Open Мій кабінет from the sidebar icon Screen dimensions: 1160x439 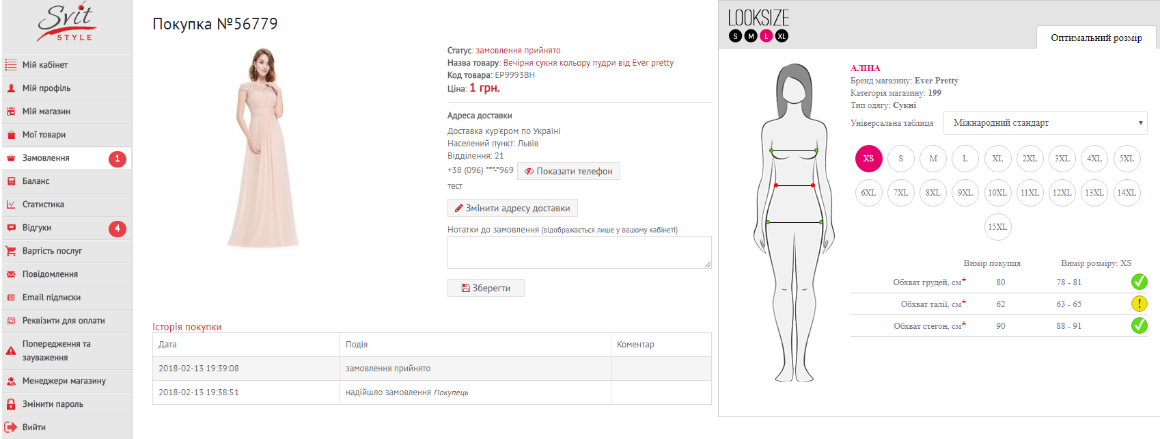point(11,64)
